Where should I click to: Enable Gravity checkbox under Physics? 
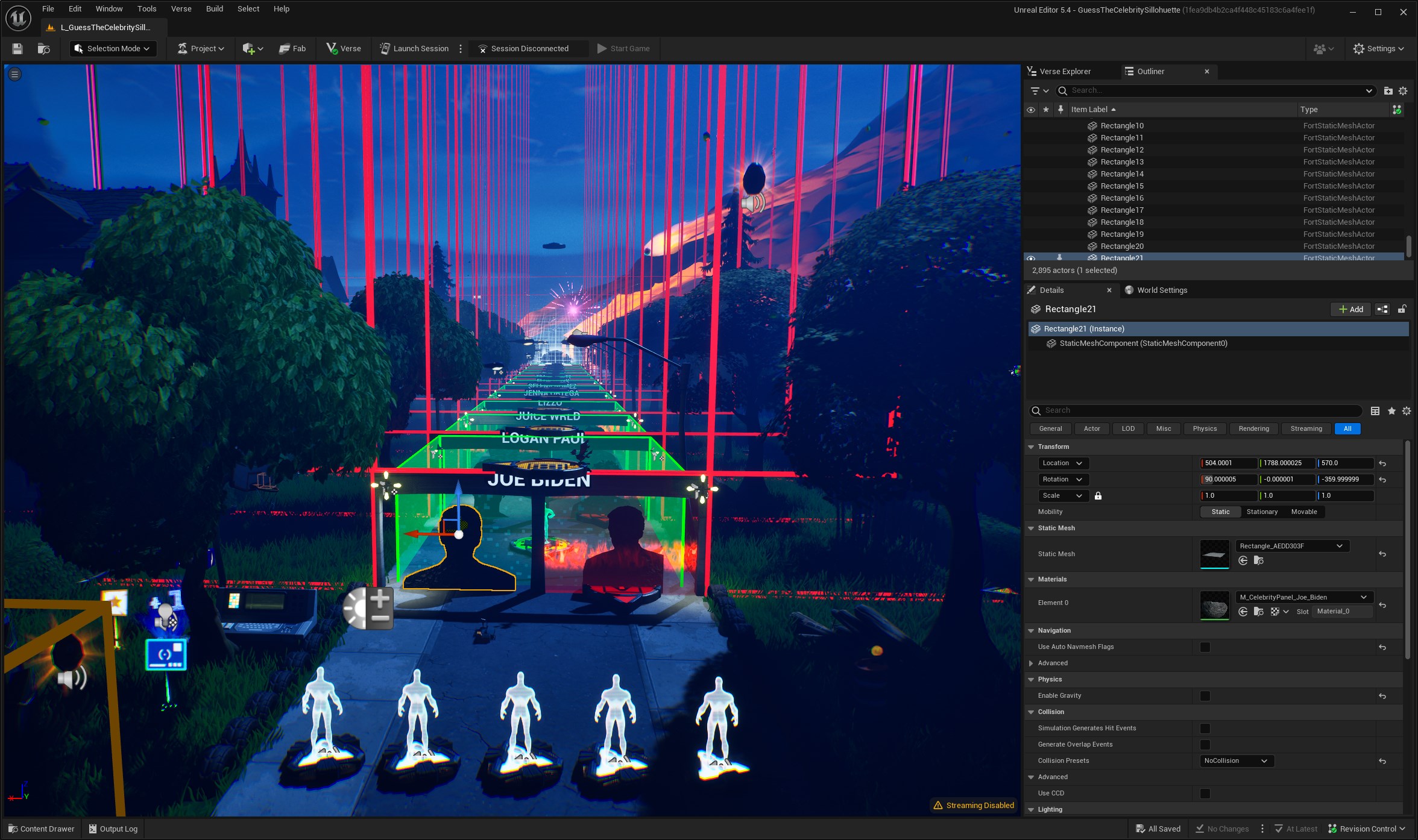click(x=1205, y=696)
